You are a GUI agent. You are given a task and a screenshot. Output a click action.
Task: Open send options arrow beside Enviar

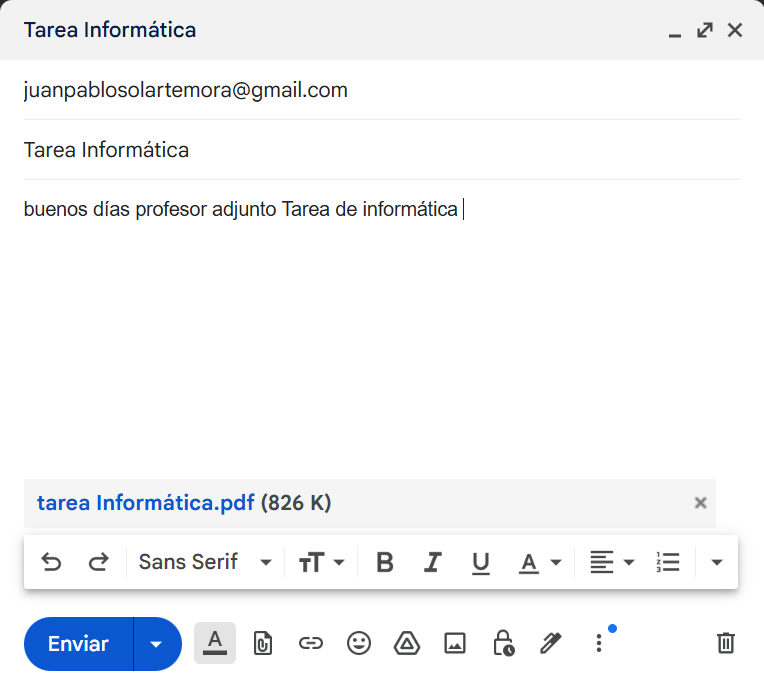coord(156,644)
